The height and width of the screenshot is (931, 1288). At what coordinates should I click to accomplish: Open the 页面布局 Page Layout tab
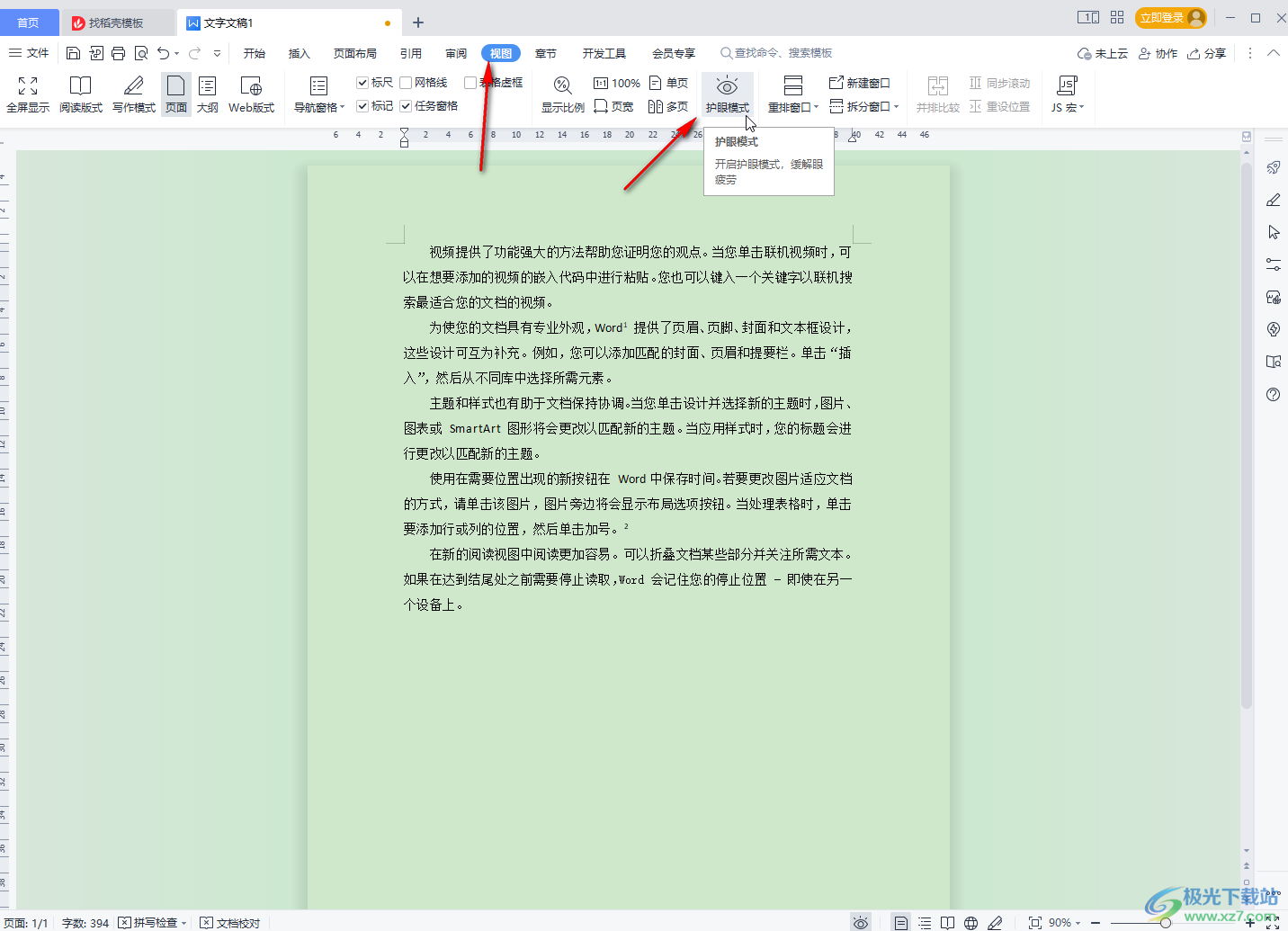pyautogui.click(x=355, y=53)
